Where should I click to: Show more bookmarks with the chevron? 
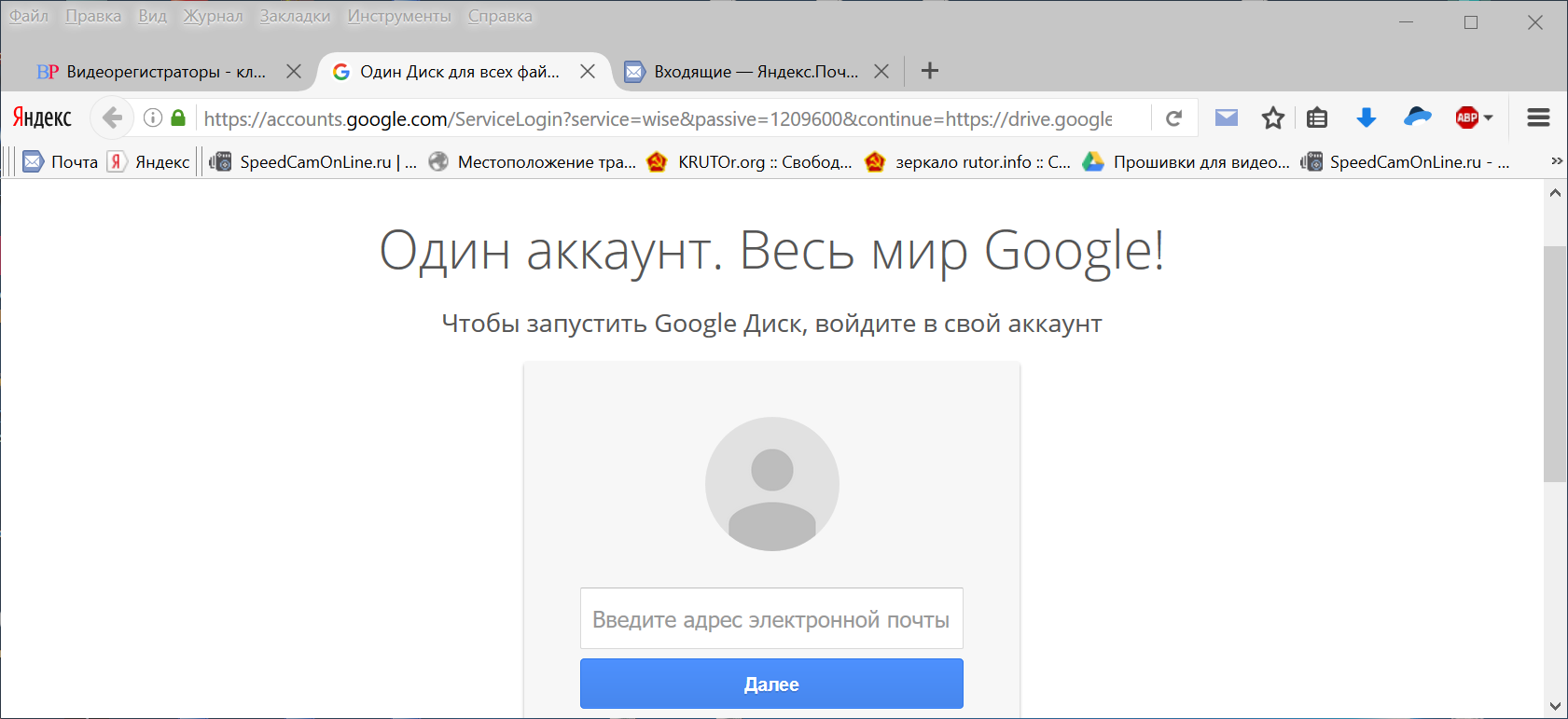1556,161
